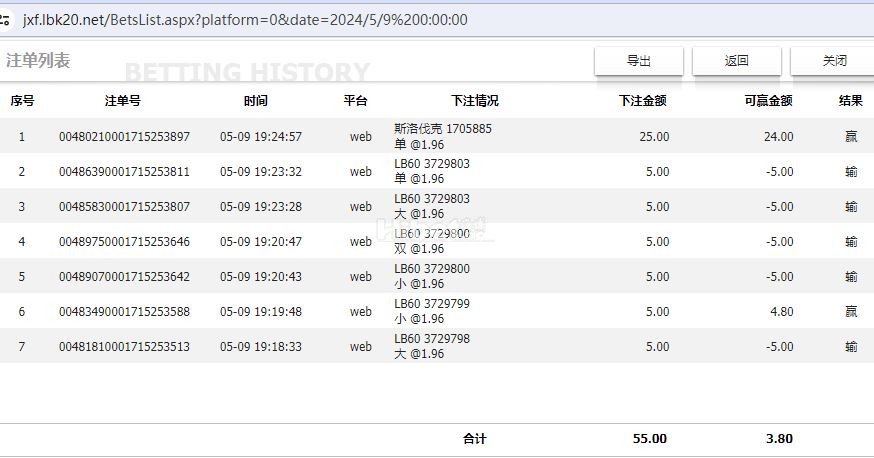Click the site info icon beside the URL
The image size is (874, 458).
[x=4, y=21]
